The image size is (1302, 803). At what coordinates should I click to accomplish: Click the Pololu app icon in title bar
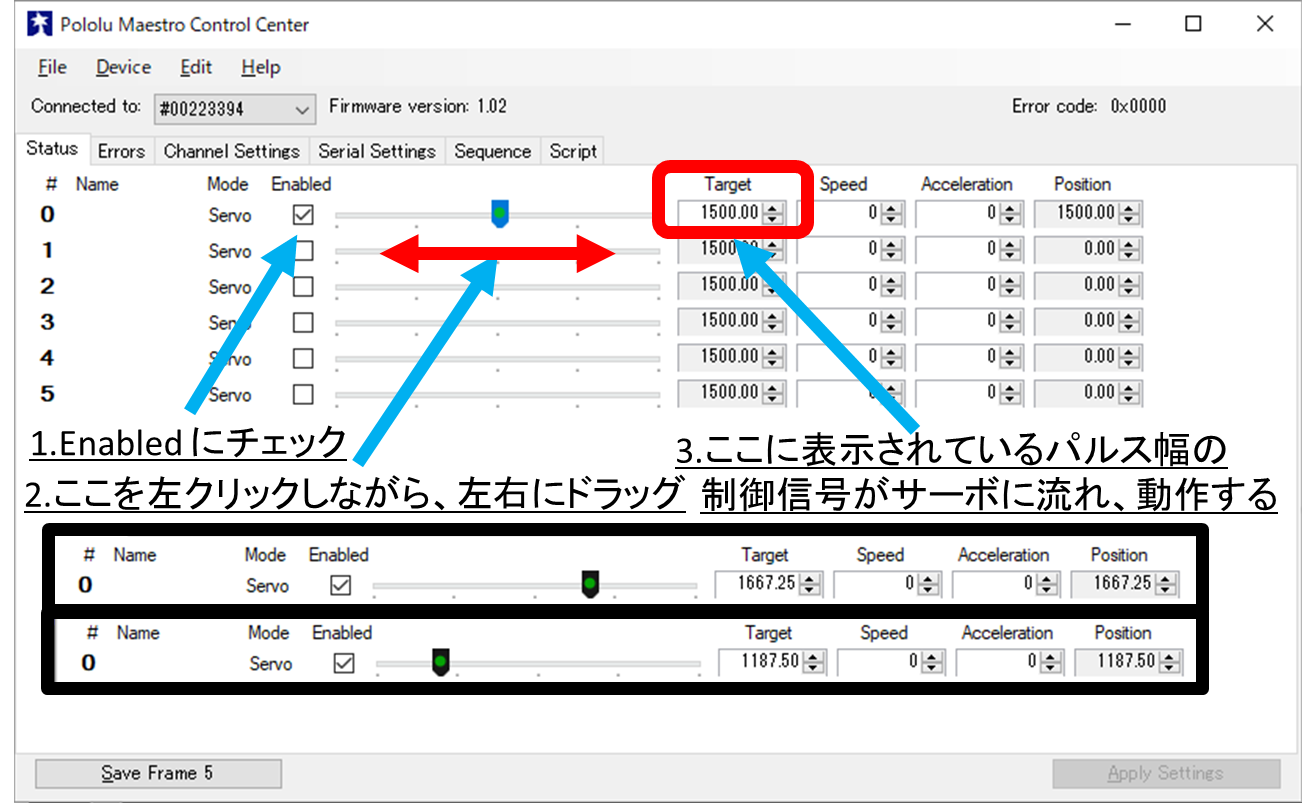(39, 24)
